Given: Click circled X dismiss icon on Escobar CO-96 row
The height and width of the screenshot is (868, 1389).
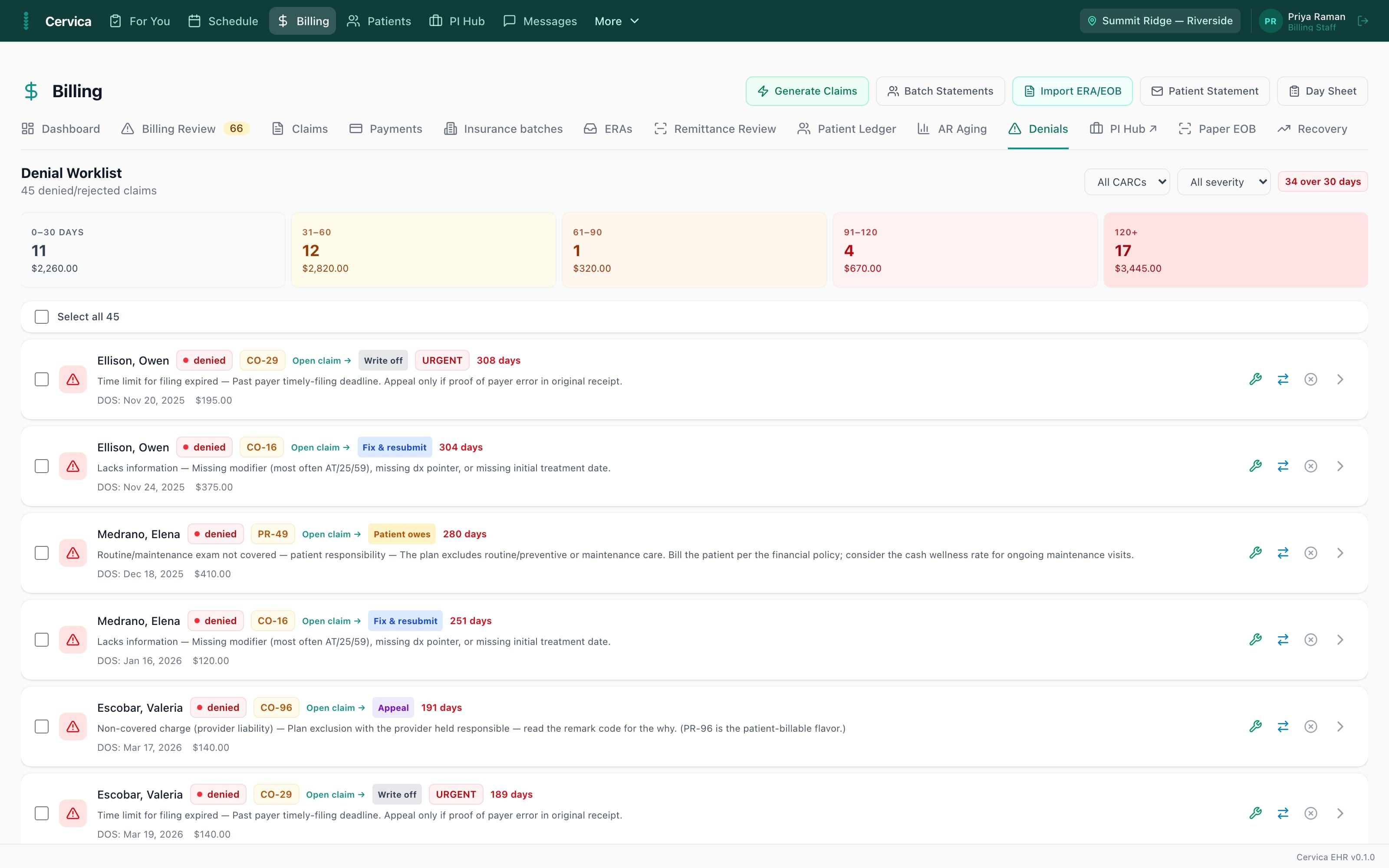Looking at the screenshot, I should coord(1310,727).
